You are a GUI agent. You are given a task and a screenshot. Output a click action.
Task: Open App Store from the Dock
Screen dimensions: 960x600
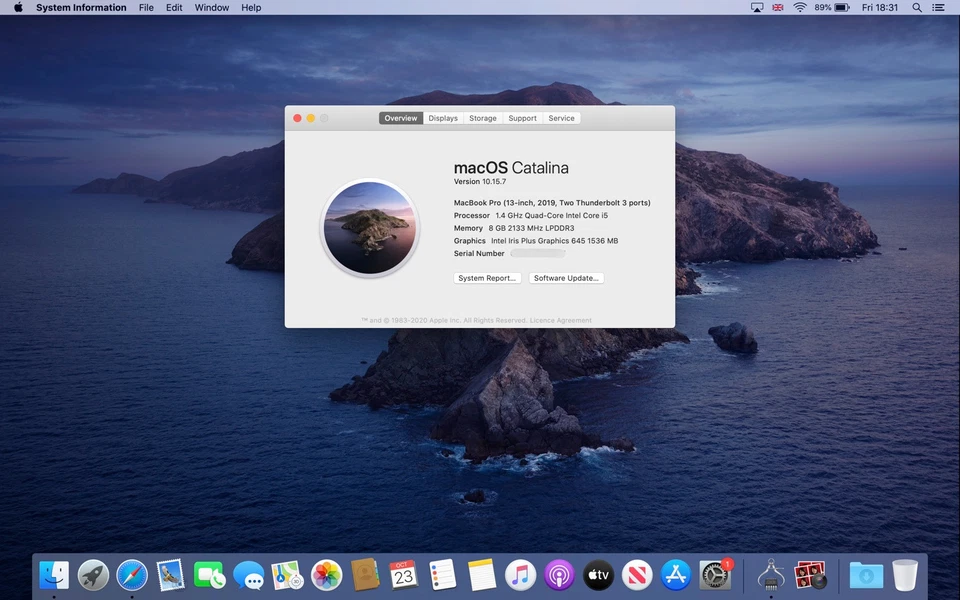[x=676, y=576]
